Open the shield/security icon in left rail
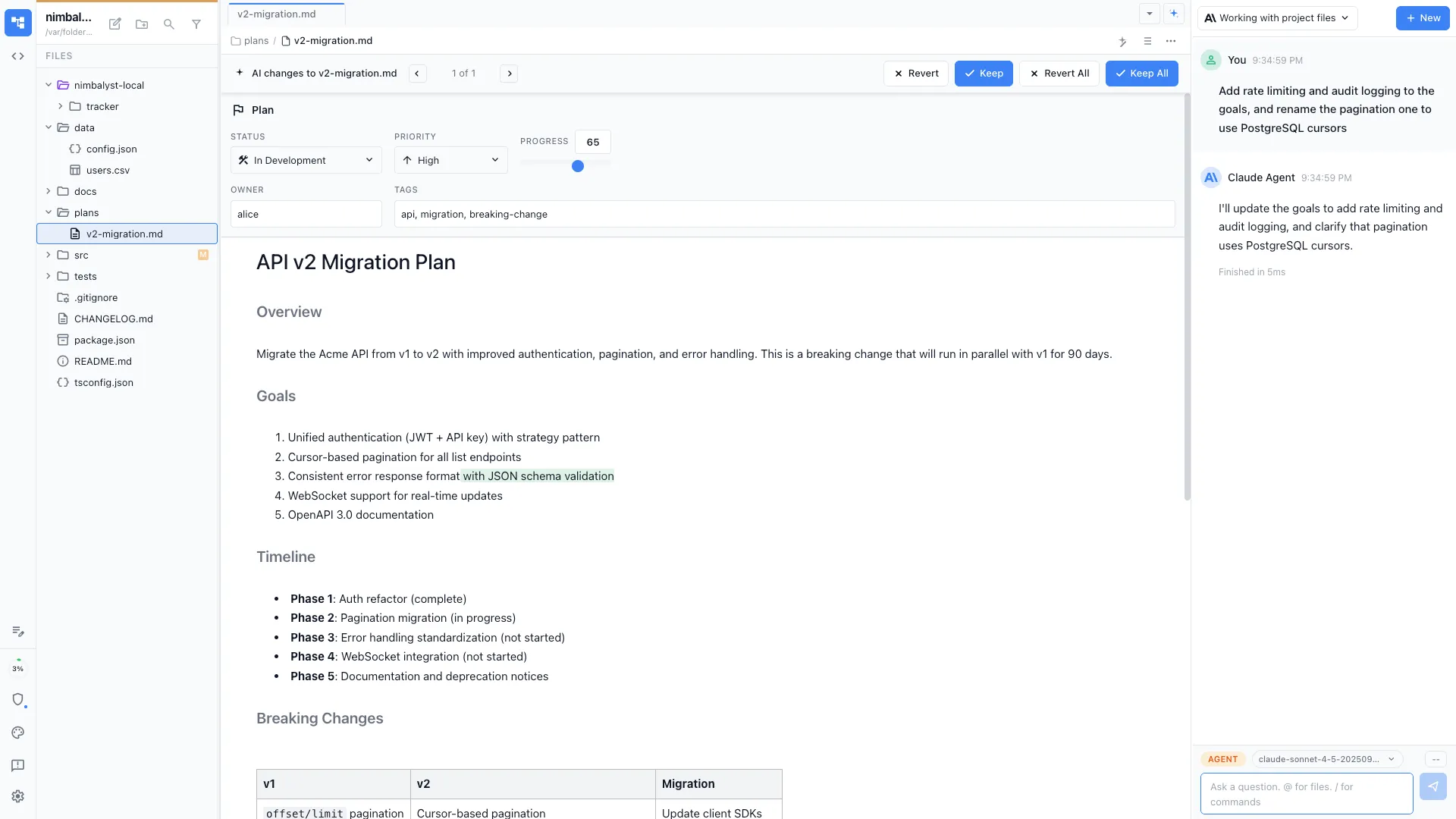The image size is (1456, 819). coord(17,699)
